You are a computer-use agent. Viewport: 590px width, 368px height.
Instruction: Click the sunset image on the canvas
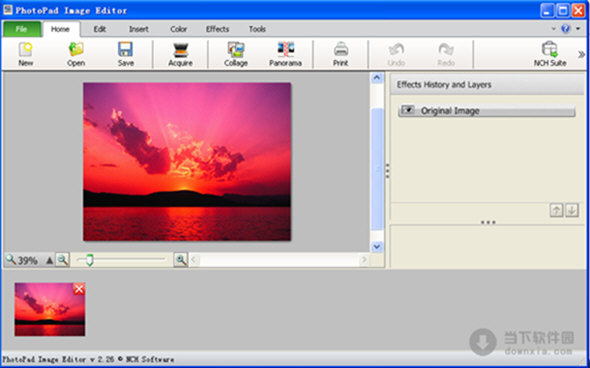[187, 162]
